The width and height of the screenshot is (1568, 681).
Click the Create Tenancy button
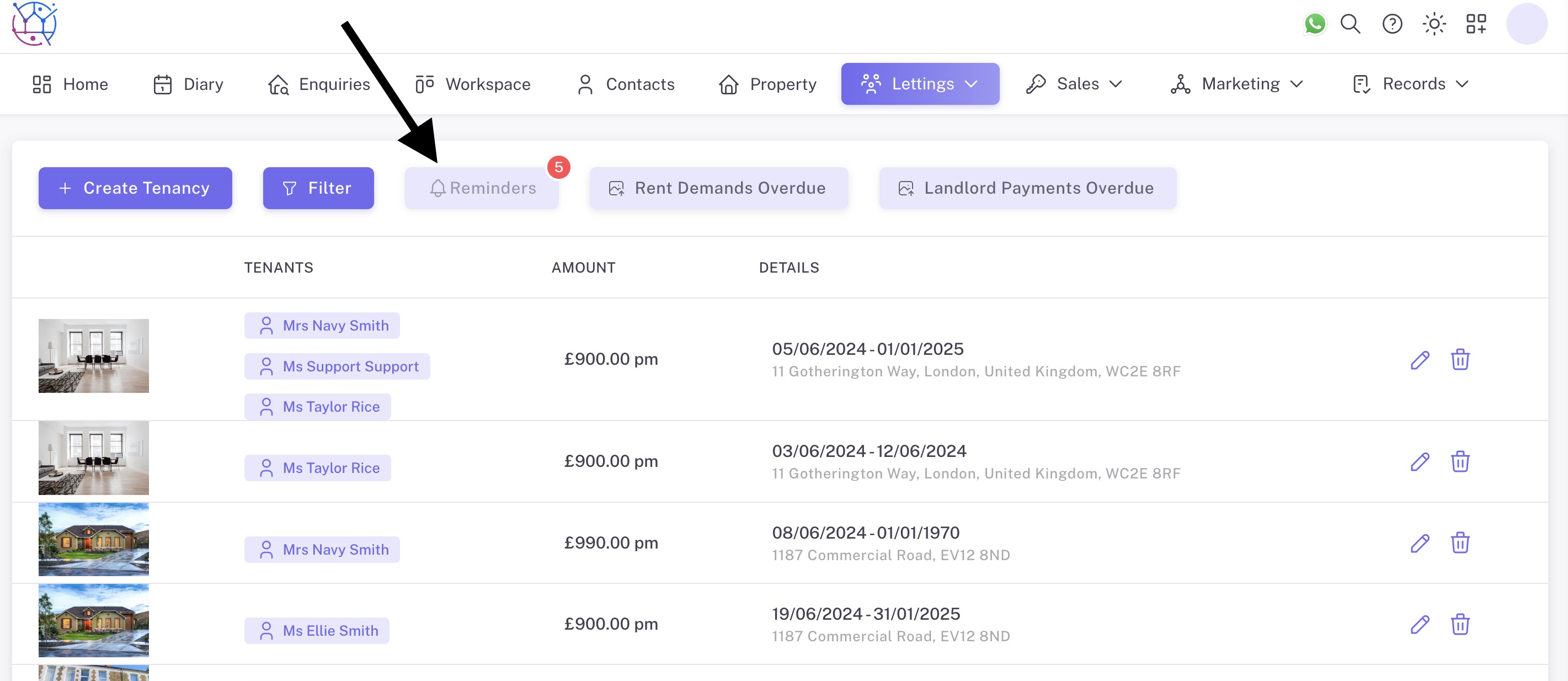click(135, 188)
